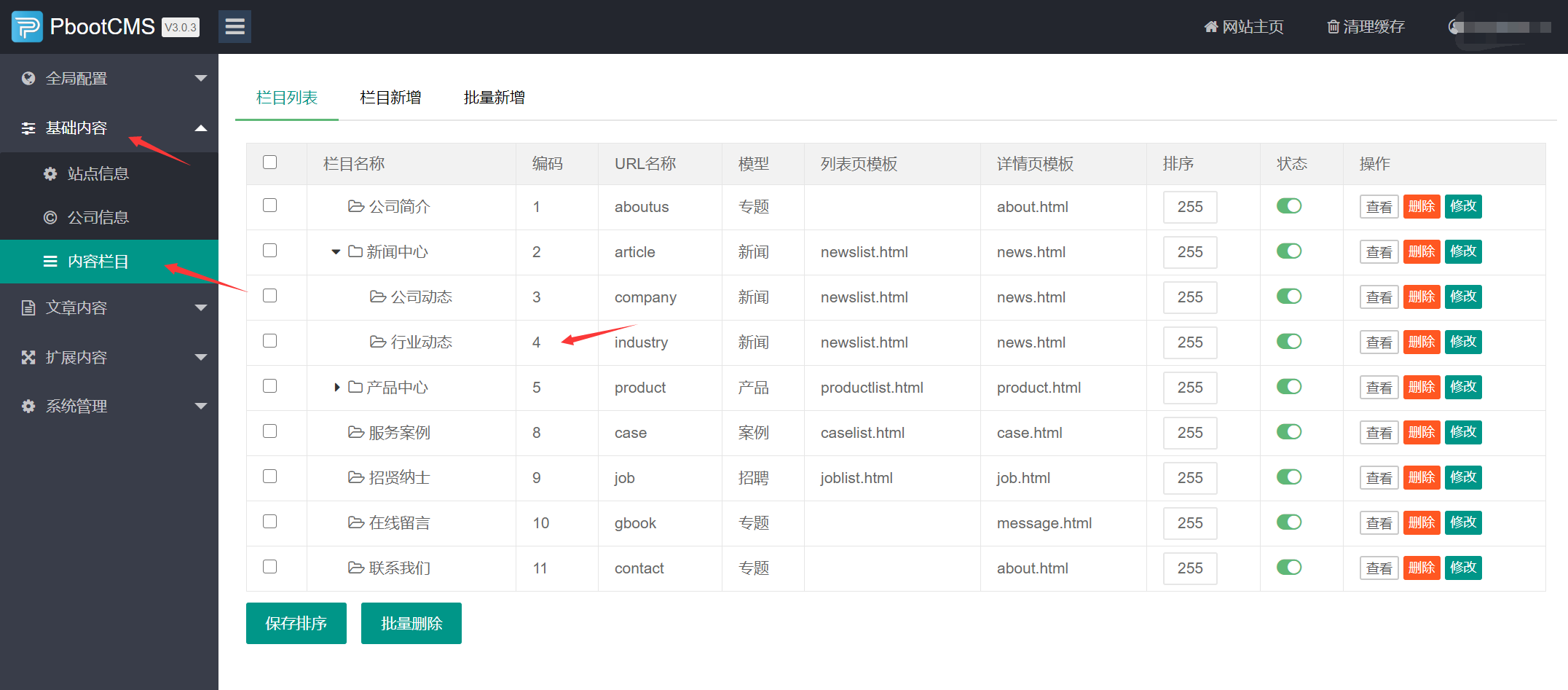Switch to the 栏目新增 tab

(x=391, y=97)
